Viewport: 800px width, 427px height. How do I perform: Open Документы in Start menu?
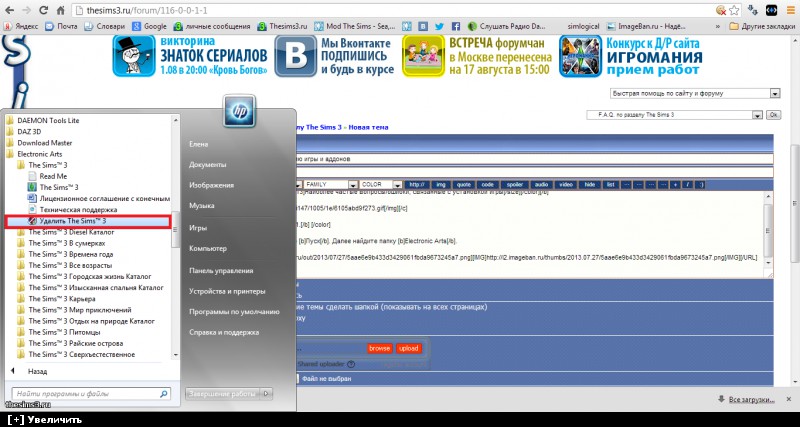pos(208,165)
